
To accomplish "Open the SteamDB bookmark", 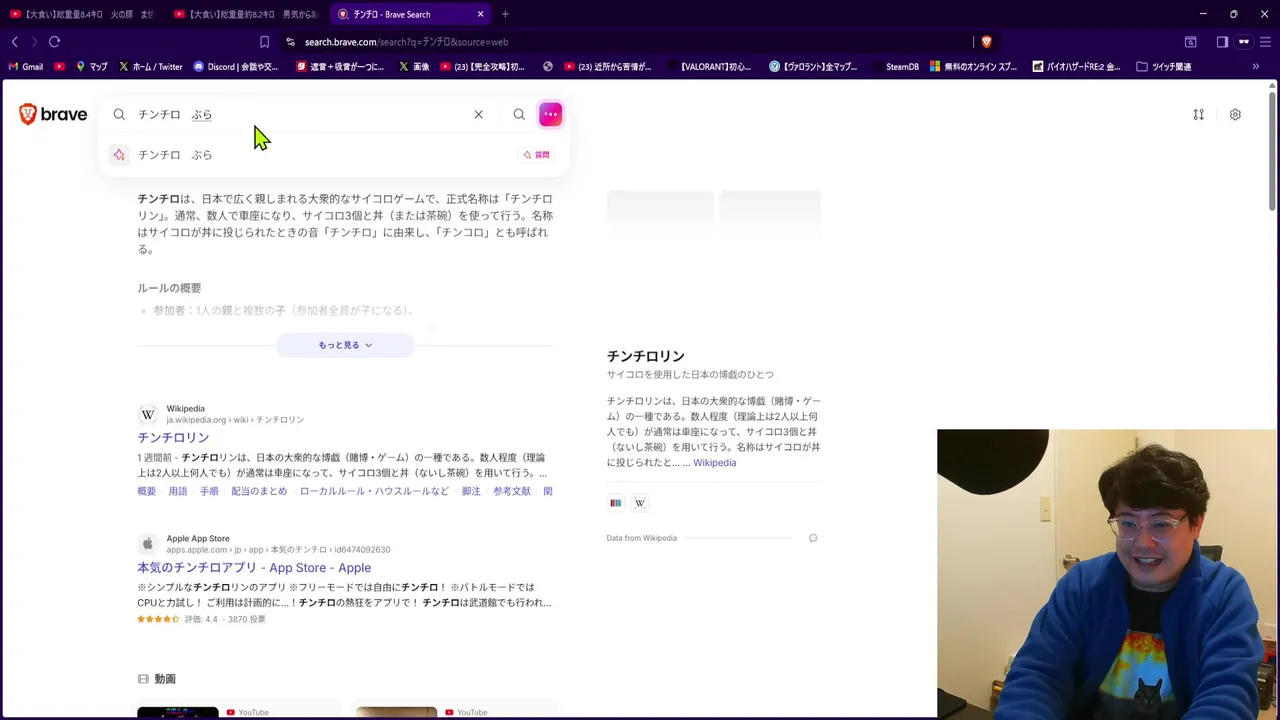I will 893,67.
